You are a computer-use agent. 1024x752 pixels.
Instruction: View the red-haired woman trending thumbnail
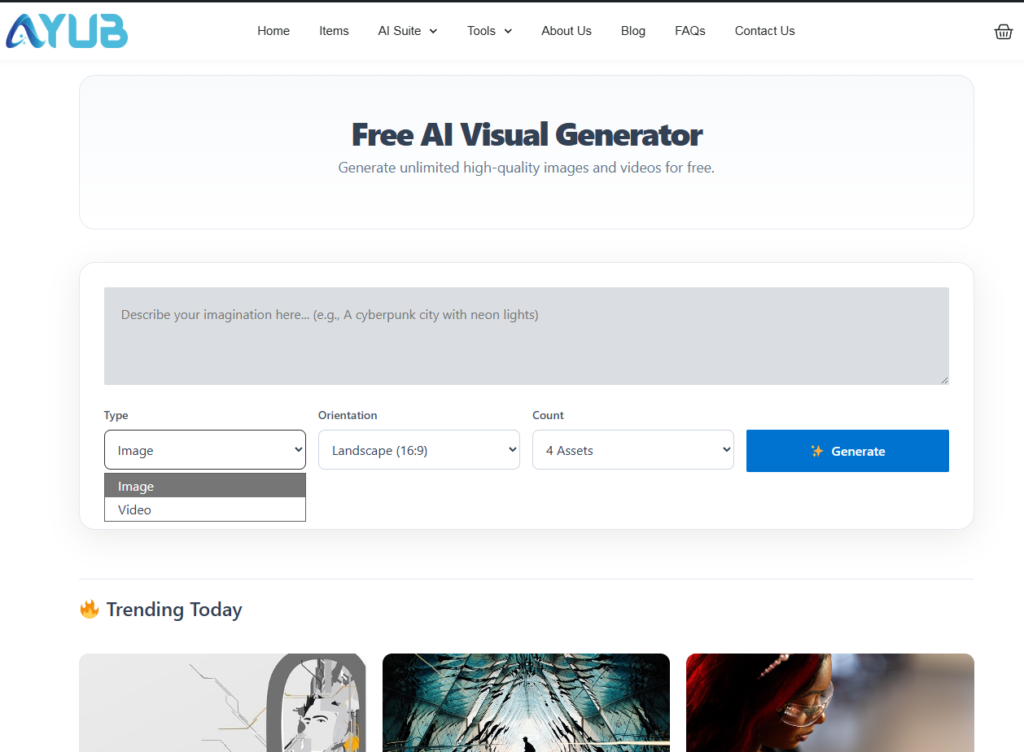(829, 702)
